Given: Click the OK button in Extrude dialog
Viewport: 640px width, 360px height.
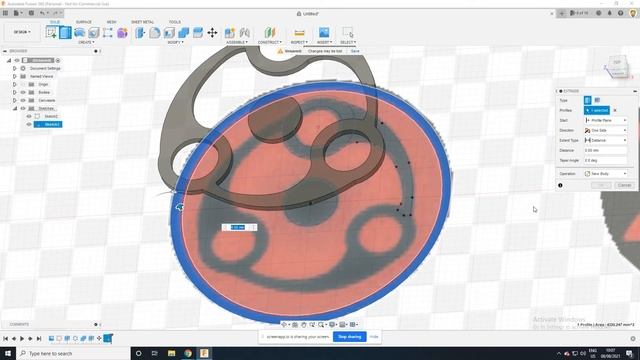Looking at the screenshot, I should 601,185.
